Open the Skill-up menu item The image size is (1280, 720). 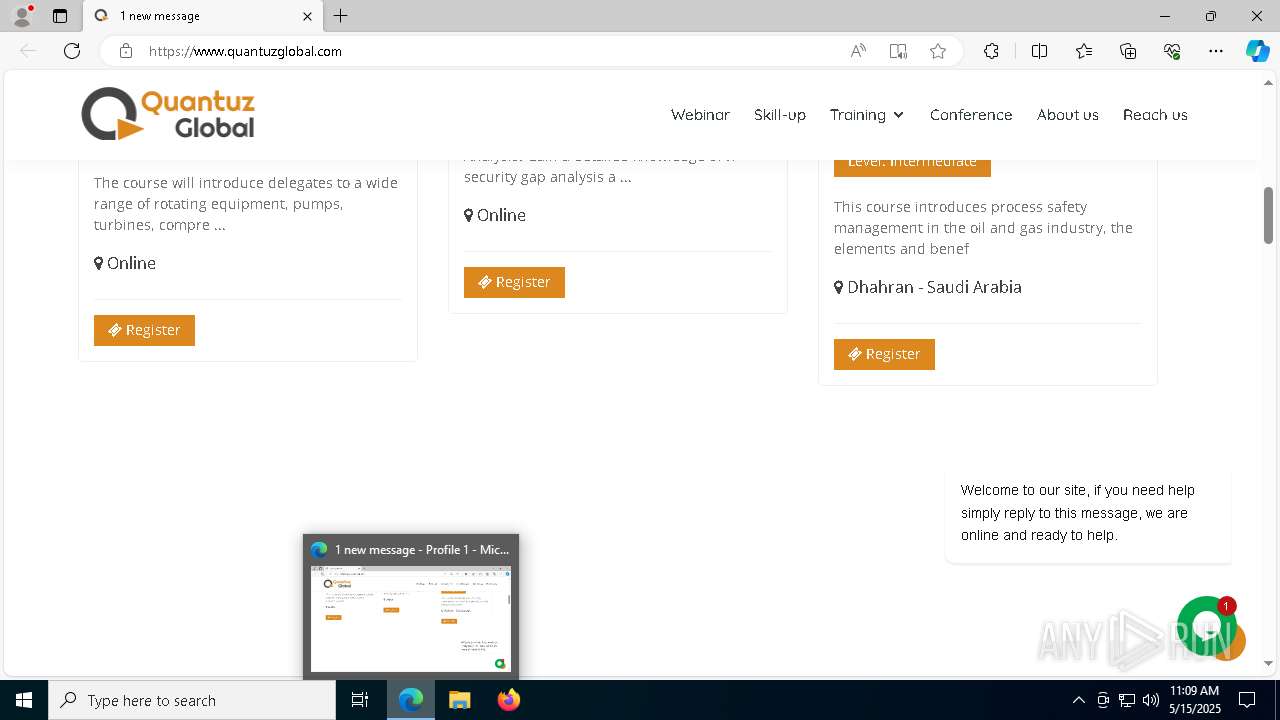coord(780,115)
